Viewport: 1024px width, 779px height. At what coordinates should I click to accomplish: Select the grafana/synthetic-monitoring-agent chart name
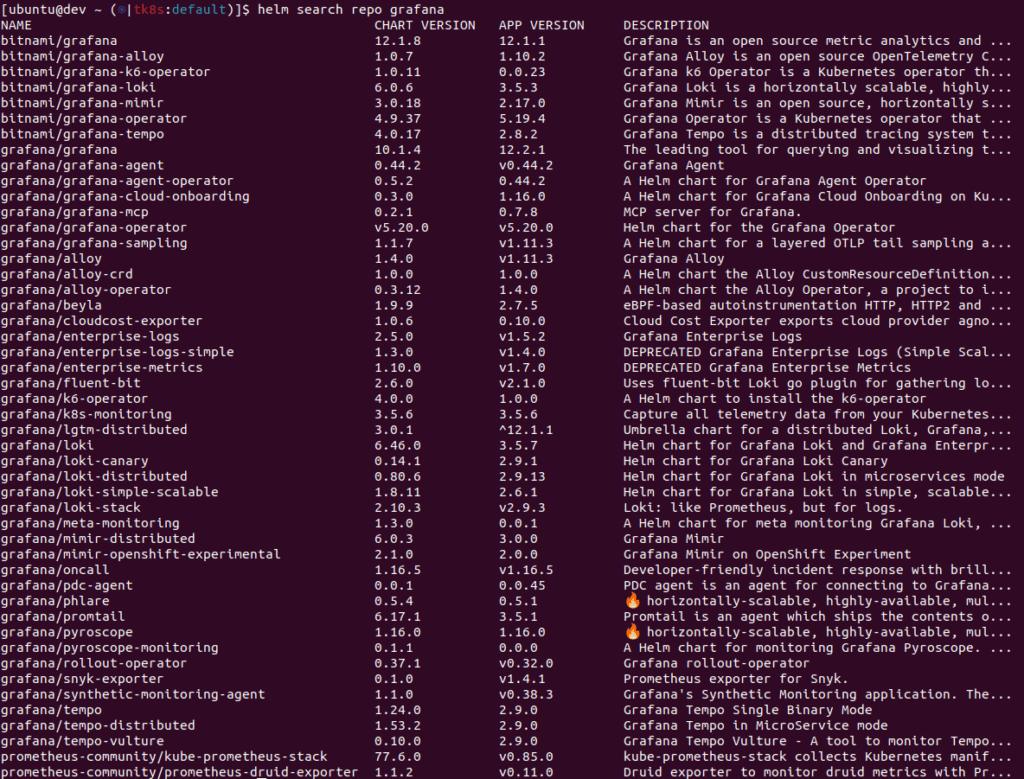(133, 694)
